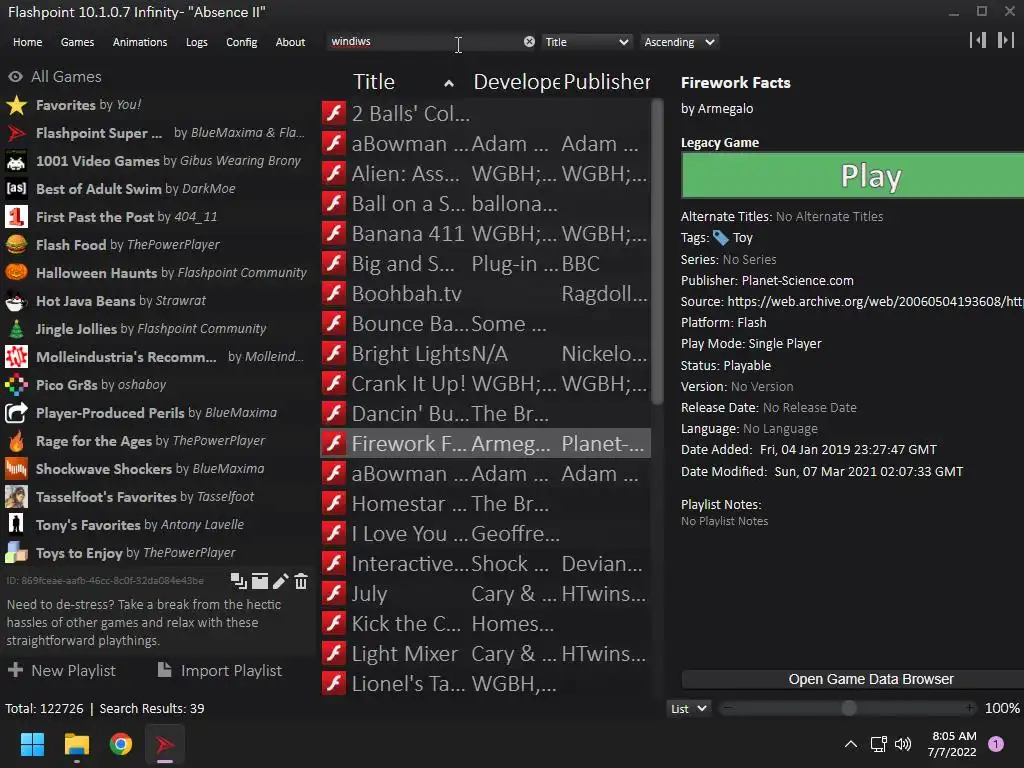
Task: Click the edit playlist pencil icon
Action: click(x=280, y=581)
